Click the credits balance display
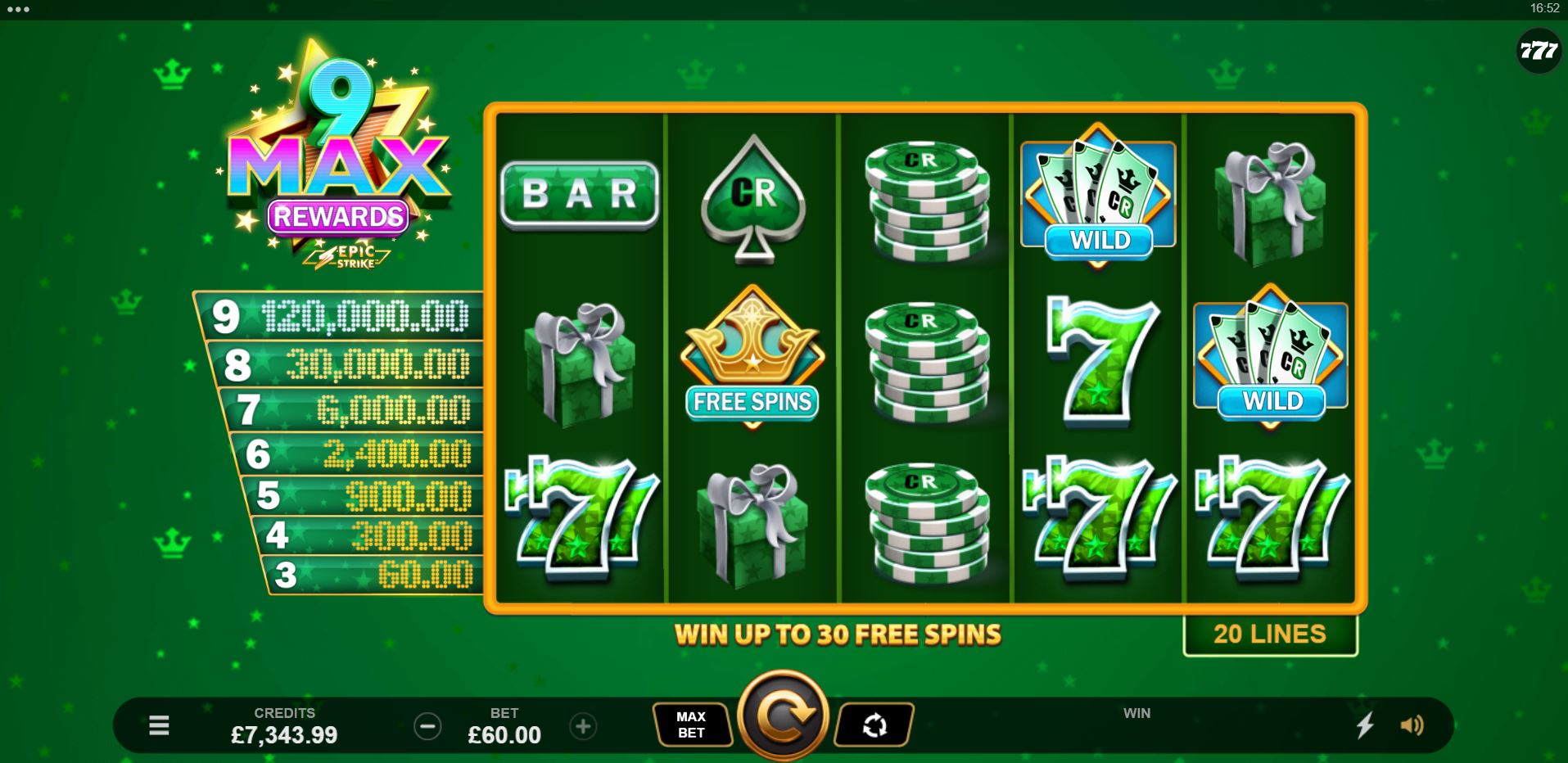The image size is (1568, 763). point(284,726)
